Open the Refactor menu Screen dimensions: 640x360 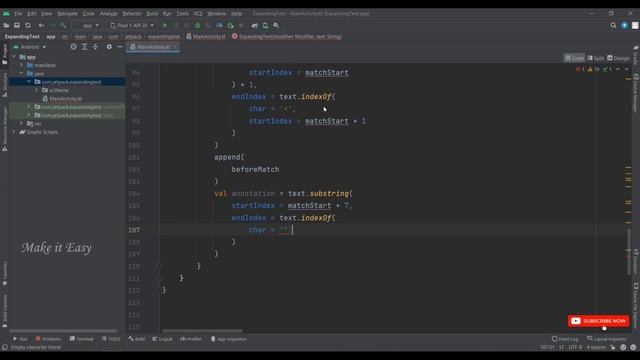point(132,13)
